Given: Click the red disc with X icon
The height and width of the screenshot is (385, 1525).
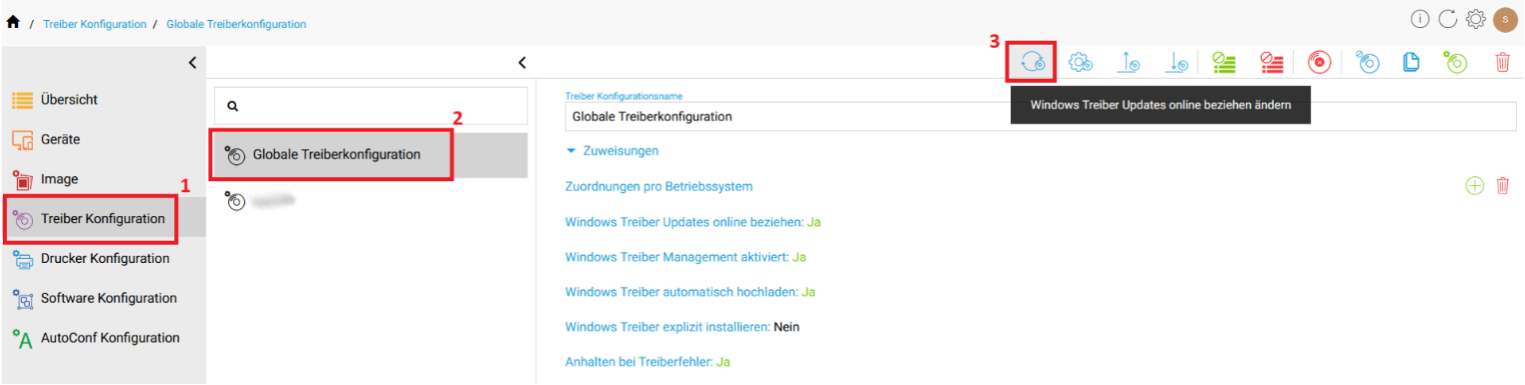Looking at the screenshot, I should click(x=1319, y=62).
